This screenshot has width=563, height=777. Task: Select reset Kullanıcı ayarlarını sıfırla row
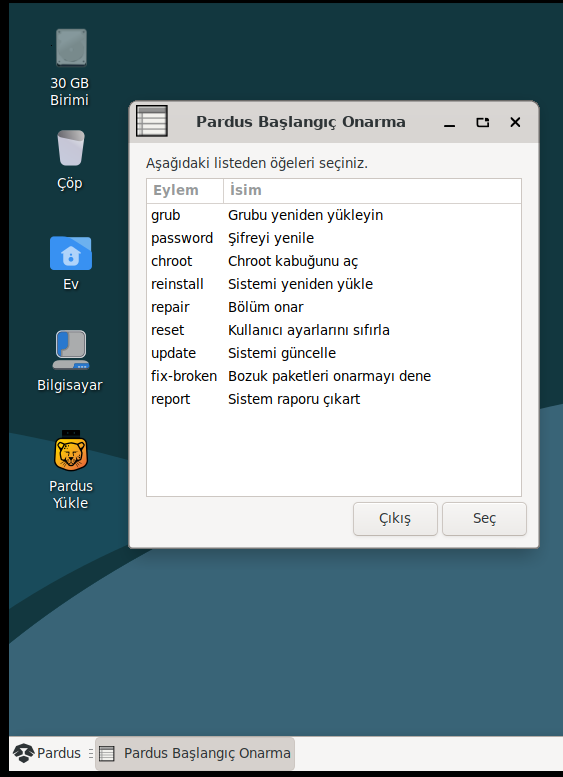[x=334, y=330]
